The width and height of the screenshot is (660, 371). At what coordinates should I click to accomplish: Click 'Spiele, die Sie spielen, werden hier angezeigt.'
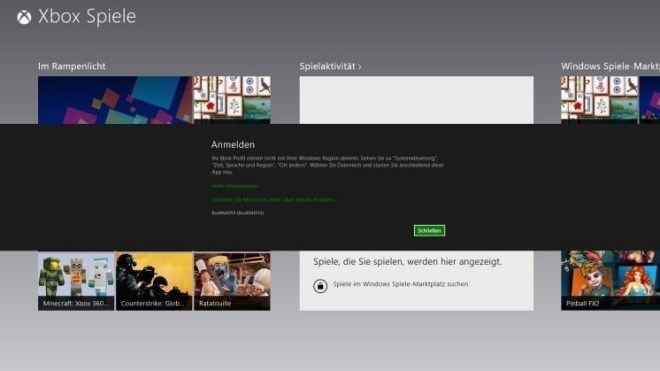coord(407,262)
